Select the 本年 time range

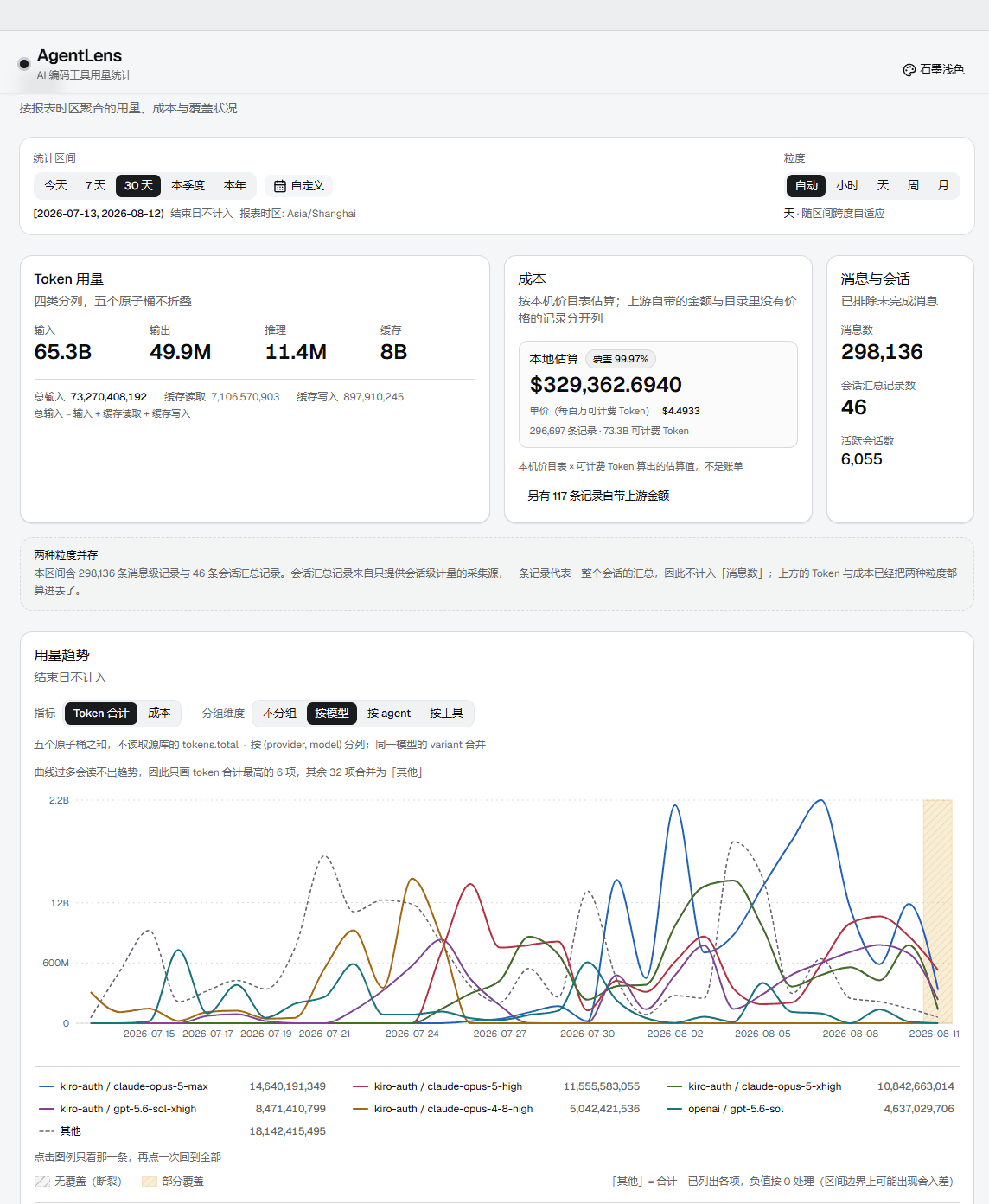coord(235,185)
